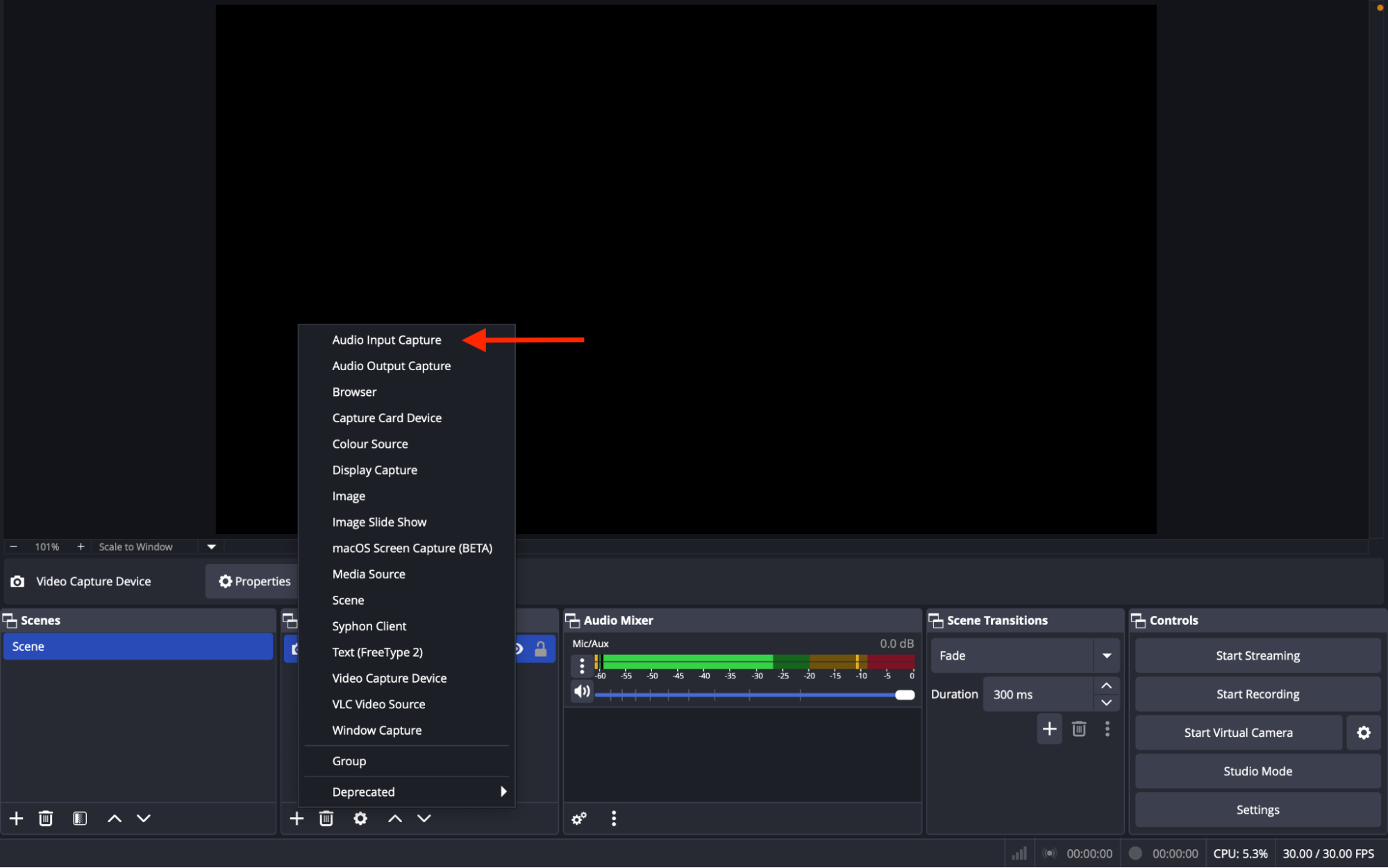Open Settings from the Controls panel
Screen dimensions: 1388x868
pos(1257,810)
